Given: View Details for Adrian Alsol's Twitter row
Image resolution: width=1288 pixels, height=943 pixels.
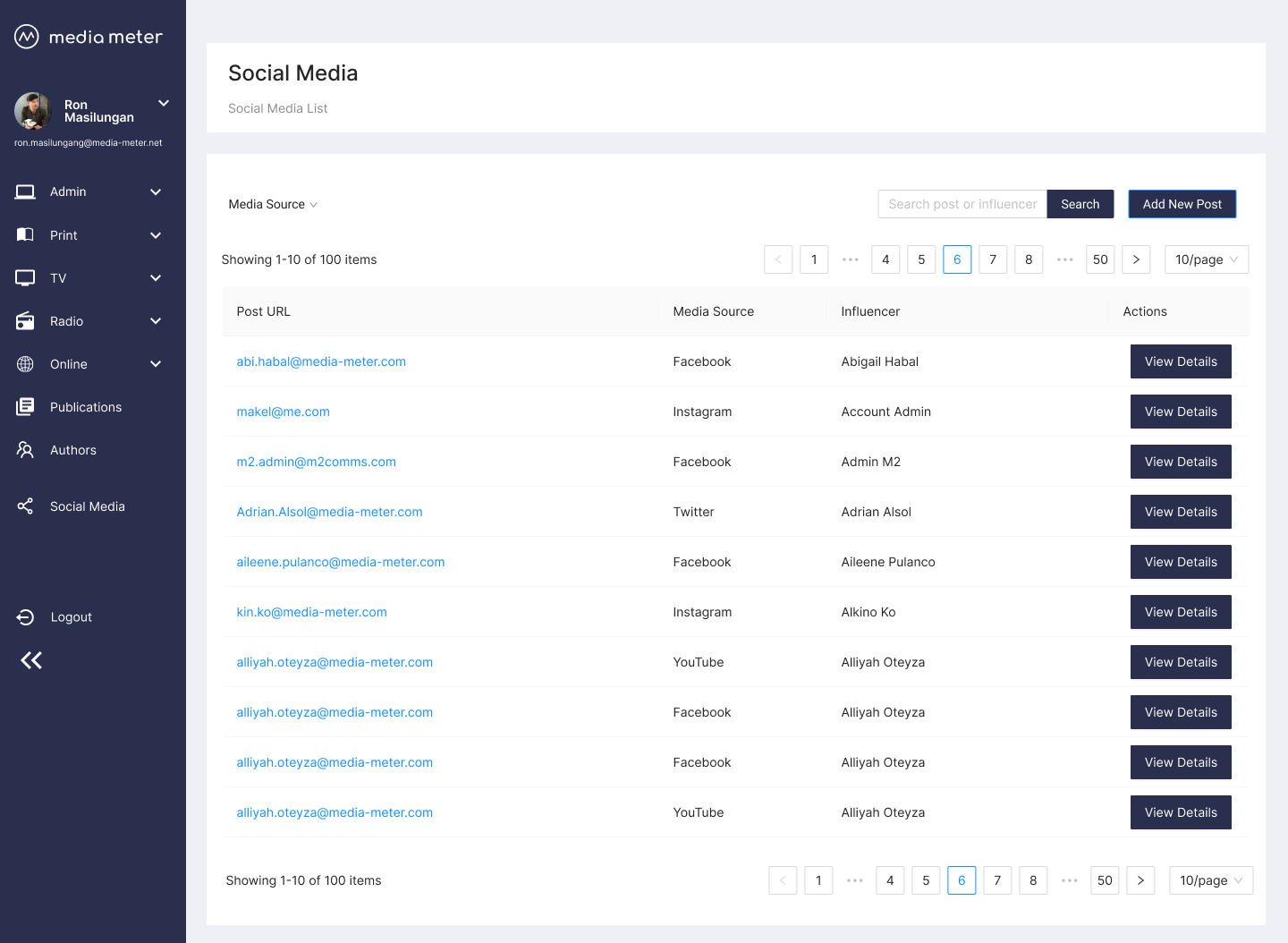Looking at the screenshot, I should pyautogui.click(x=1181, y=512).
